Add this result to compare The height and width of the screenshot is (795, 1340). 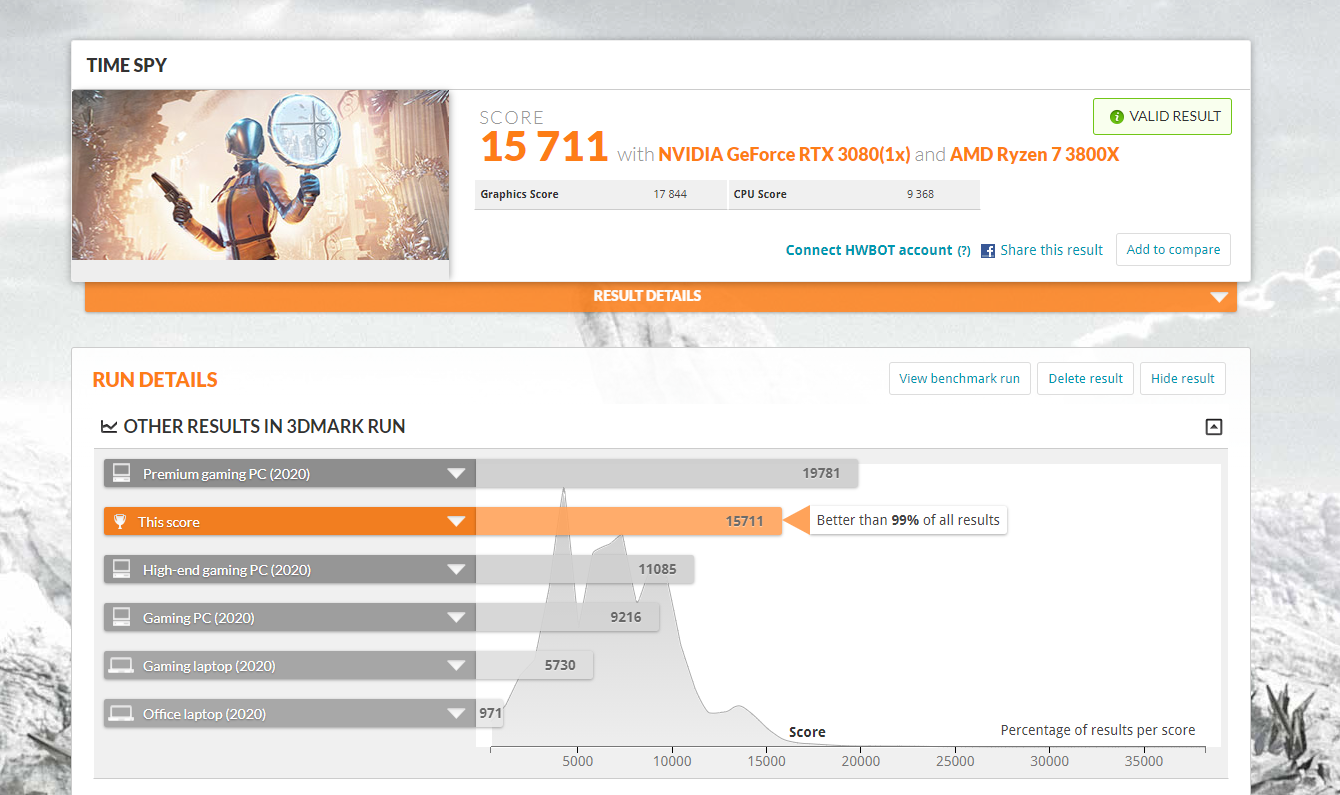[1173, 250]
